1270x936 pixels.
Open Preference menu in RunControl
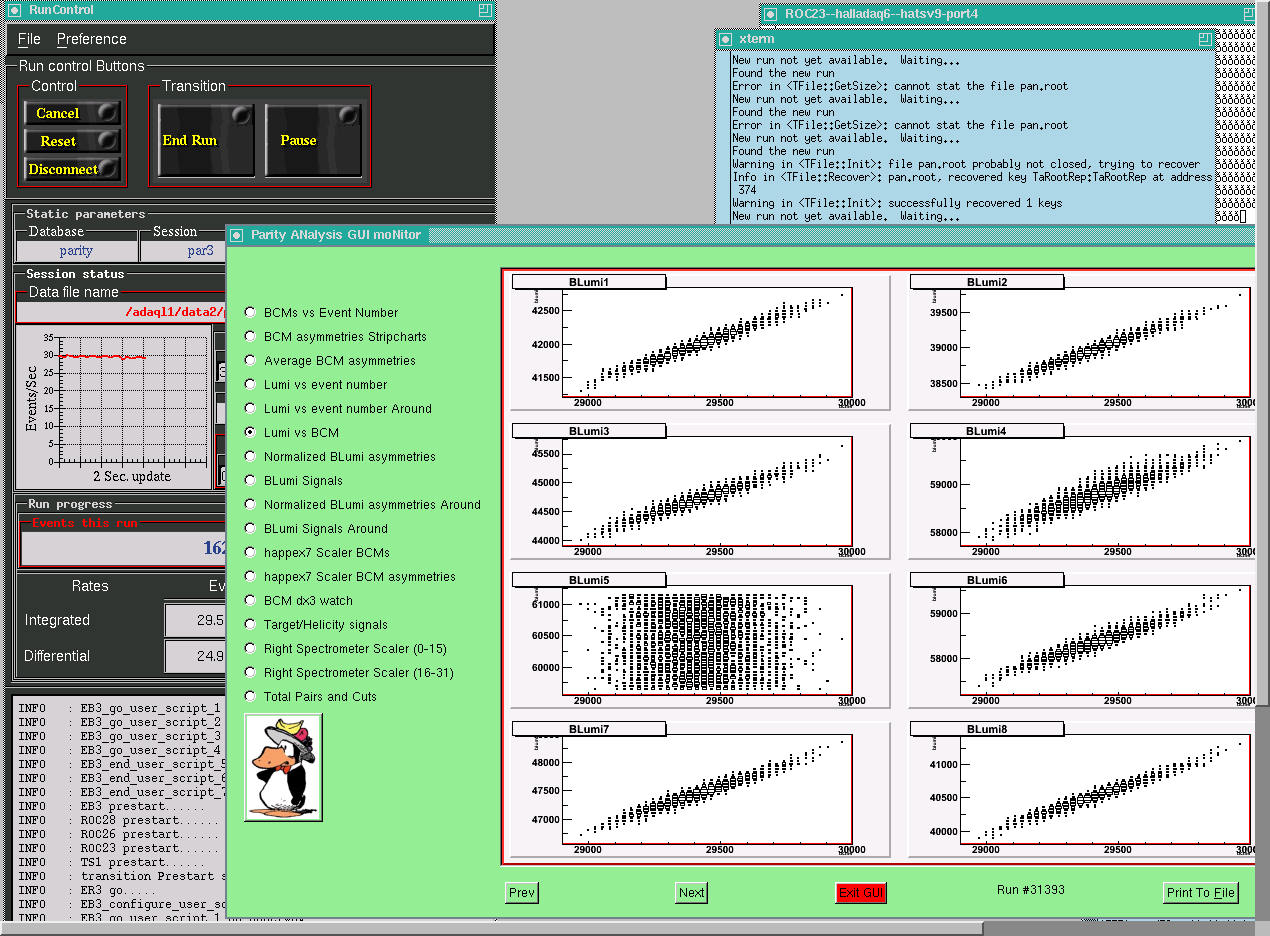(92, 39)
